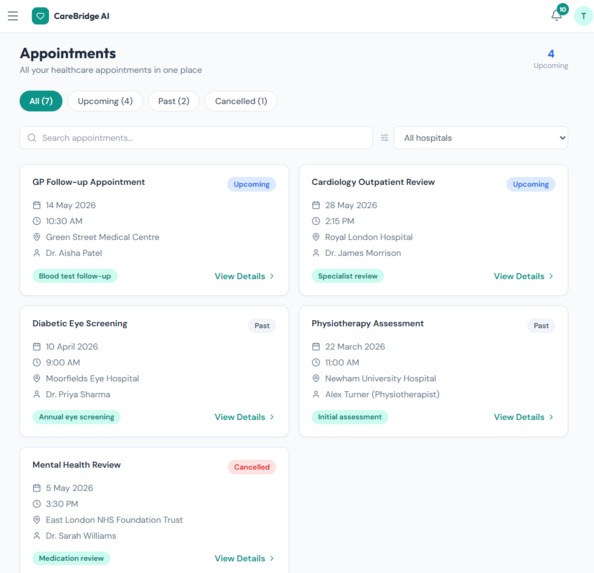
Task: Click the Initial assessment tag
Action: [350, 417]
